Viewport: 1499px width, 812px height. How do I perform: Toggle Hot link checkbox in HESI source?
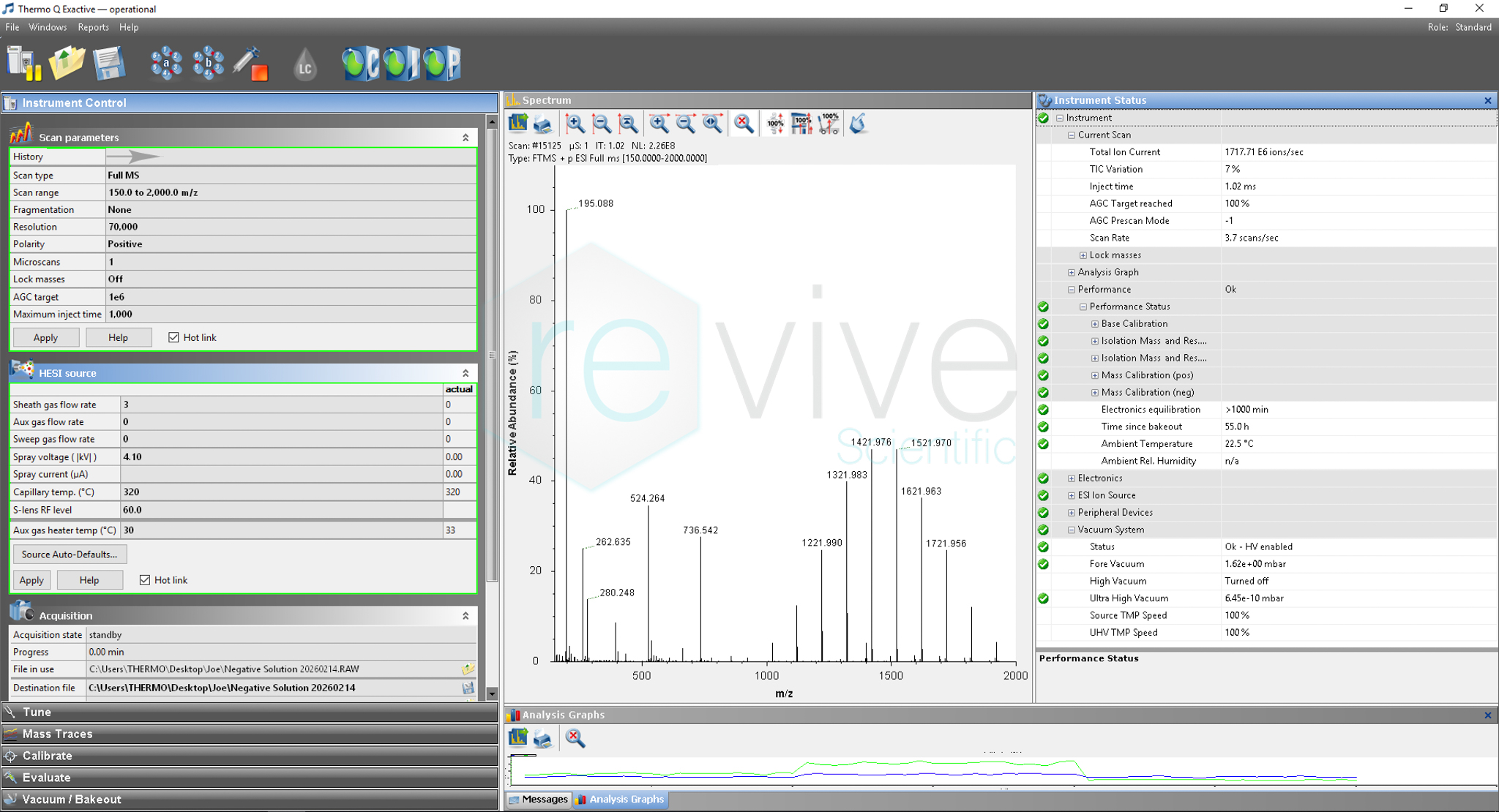145,580
